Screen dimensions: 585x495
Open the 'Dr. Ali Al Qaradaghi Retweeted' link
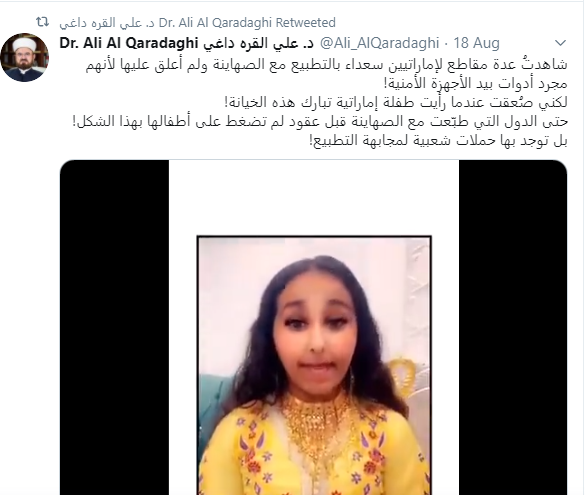[x=197, y=23]
